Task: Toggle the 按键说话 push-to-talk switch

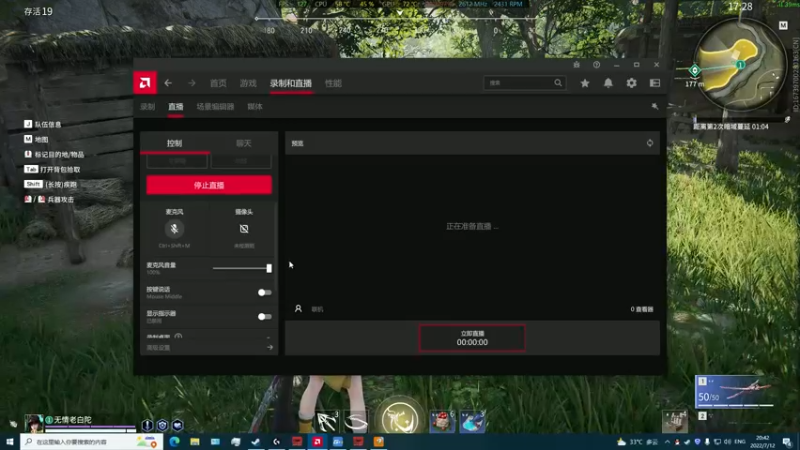Action: click(264, 292)
